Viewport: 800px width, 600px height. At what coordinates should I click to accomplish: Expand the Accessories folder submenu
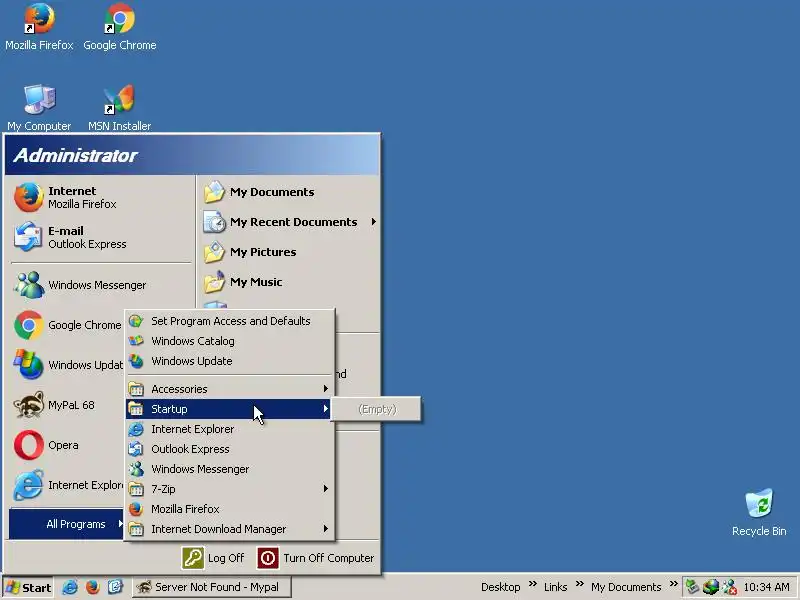point(230,389)
